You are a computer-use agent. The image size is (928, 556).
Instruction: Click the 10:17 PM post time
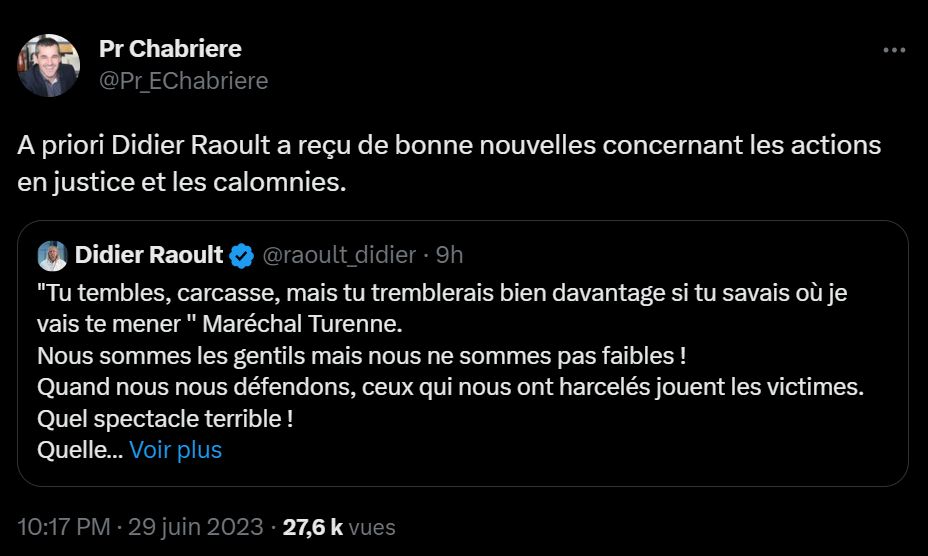(x=64, y=526)
